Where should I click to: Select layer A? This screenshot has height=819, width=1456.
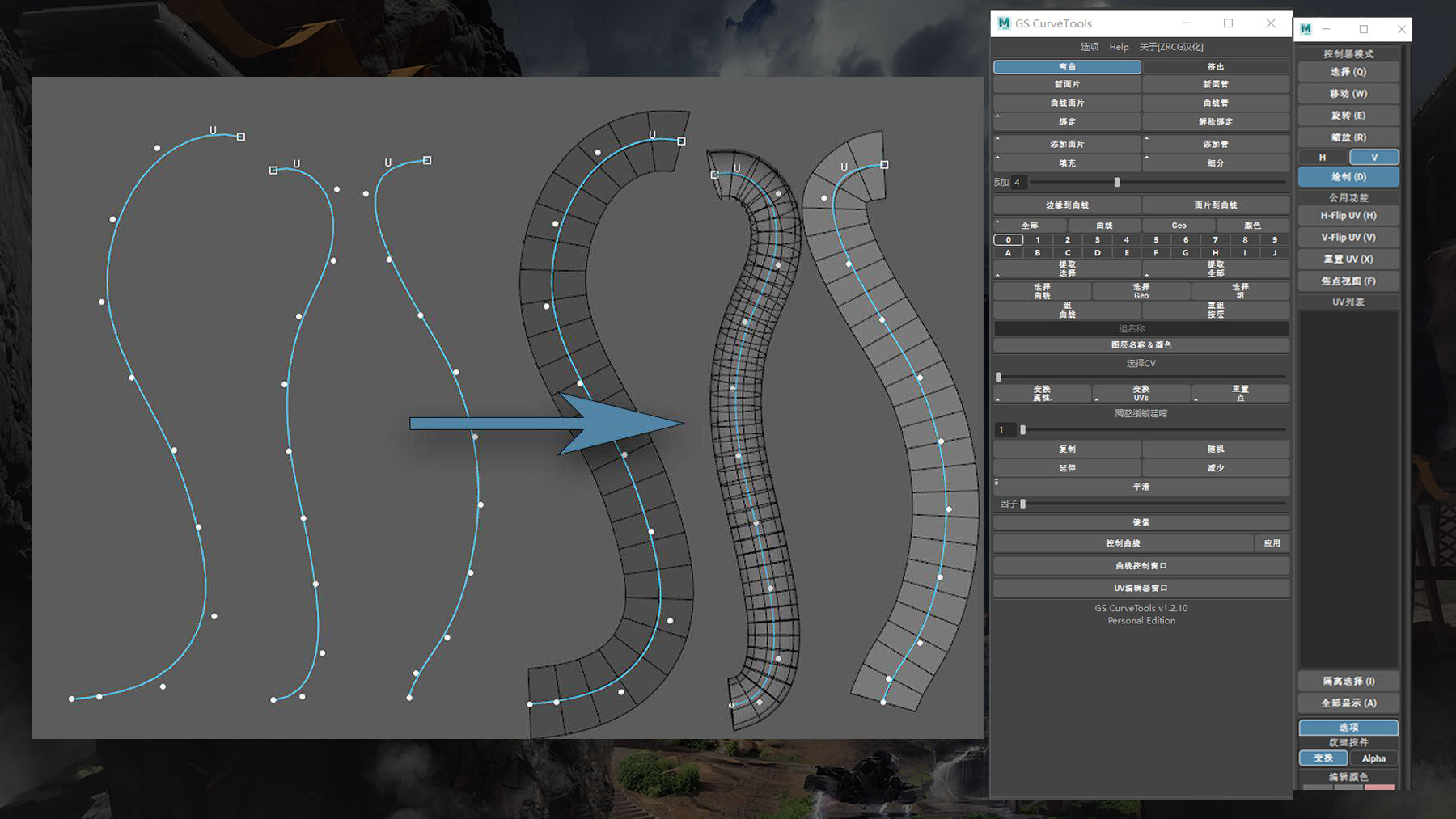tap(1008, 253)
